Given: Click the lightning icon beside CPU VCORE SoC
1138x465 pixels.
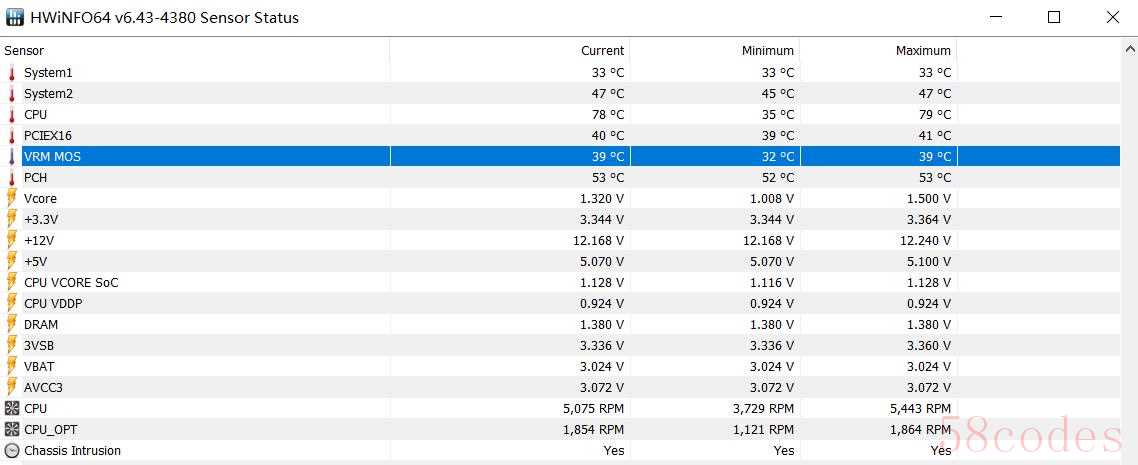Looking at the screenshot, I should coord(12,282).
